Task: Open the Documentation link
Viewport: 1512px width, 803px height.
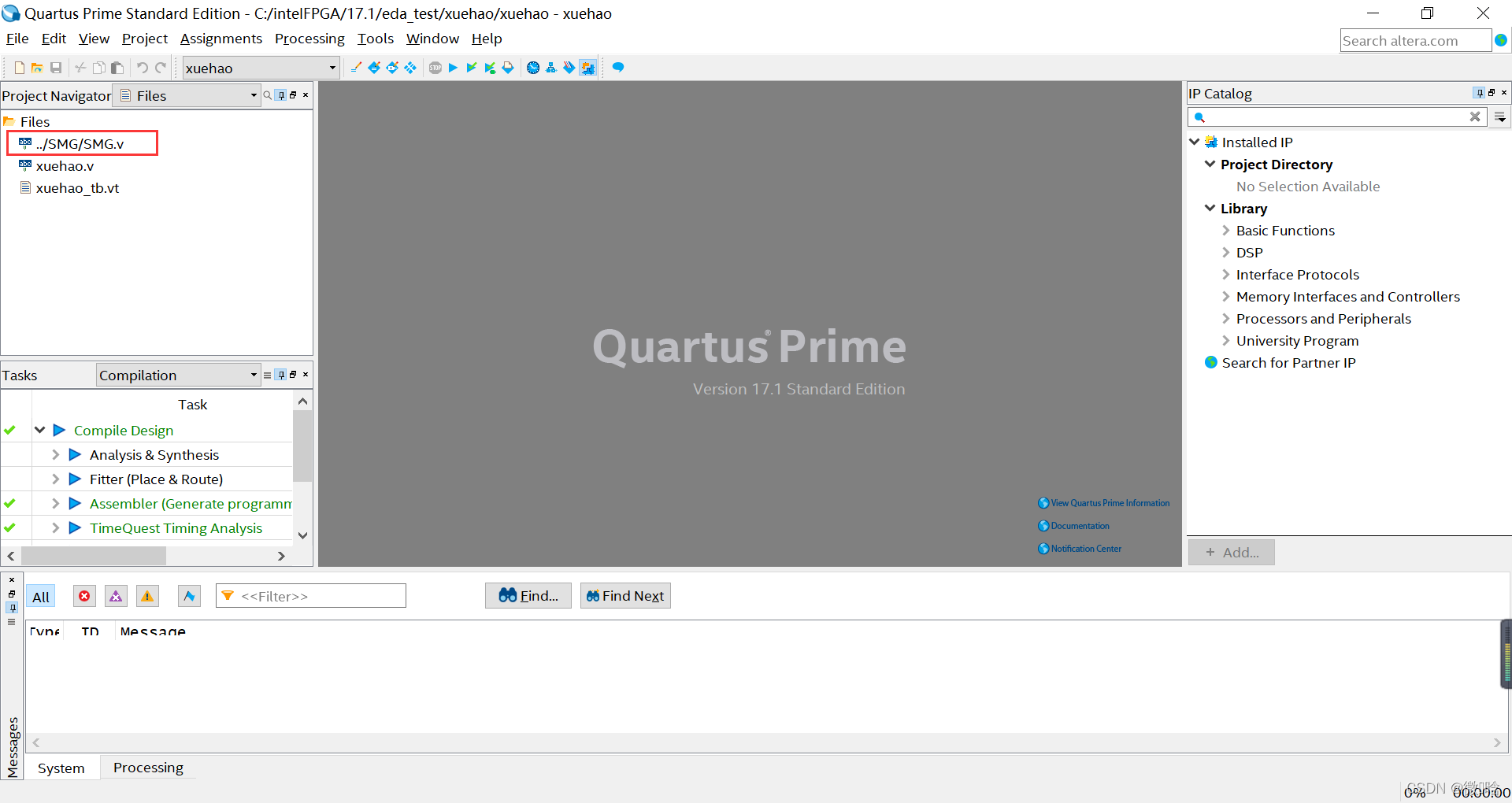Action: pyautogui.click(x=1073, y=526)
